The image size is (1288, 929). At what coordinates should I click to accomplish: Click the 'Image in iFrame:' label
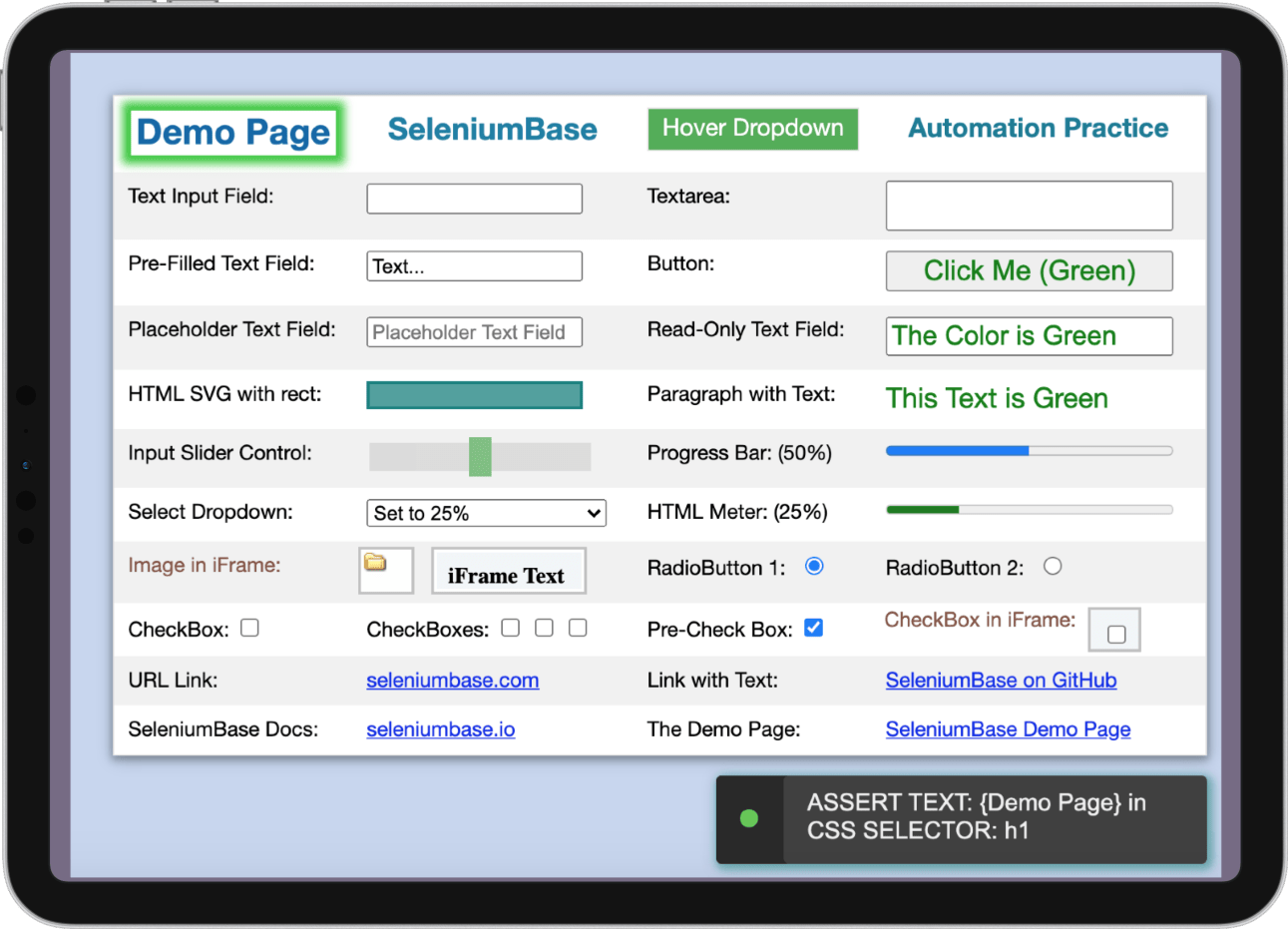coord(205,566)
